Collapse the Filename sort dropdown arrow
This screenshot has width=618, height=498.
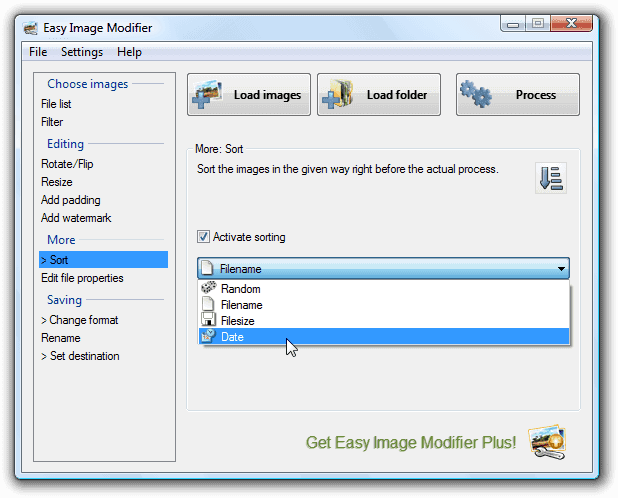(x=561, y=269)
